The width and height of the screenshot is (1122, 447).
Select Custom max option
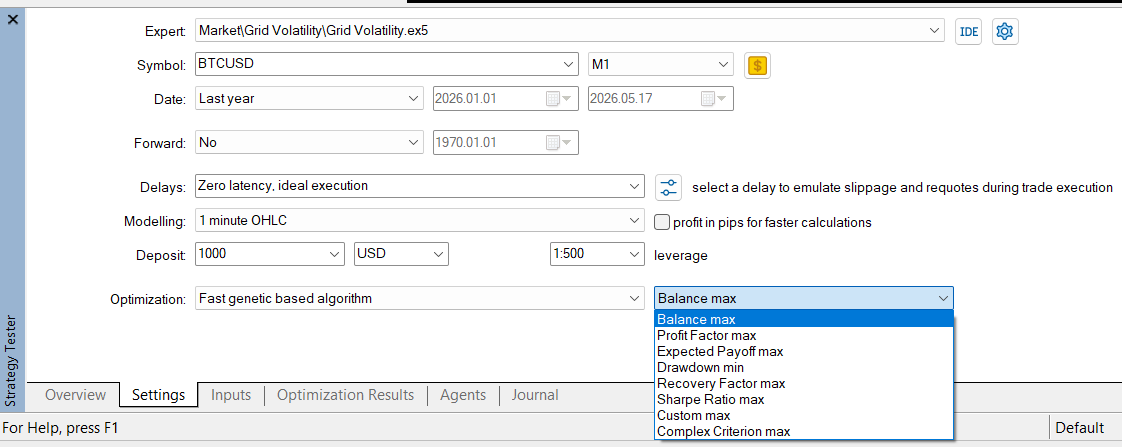pyautogui.click(x=804, y=416)
